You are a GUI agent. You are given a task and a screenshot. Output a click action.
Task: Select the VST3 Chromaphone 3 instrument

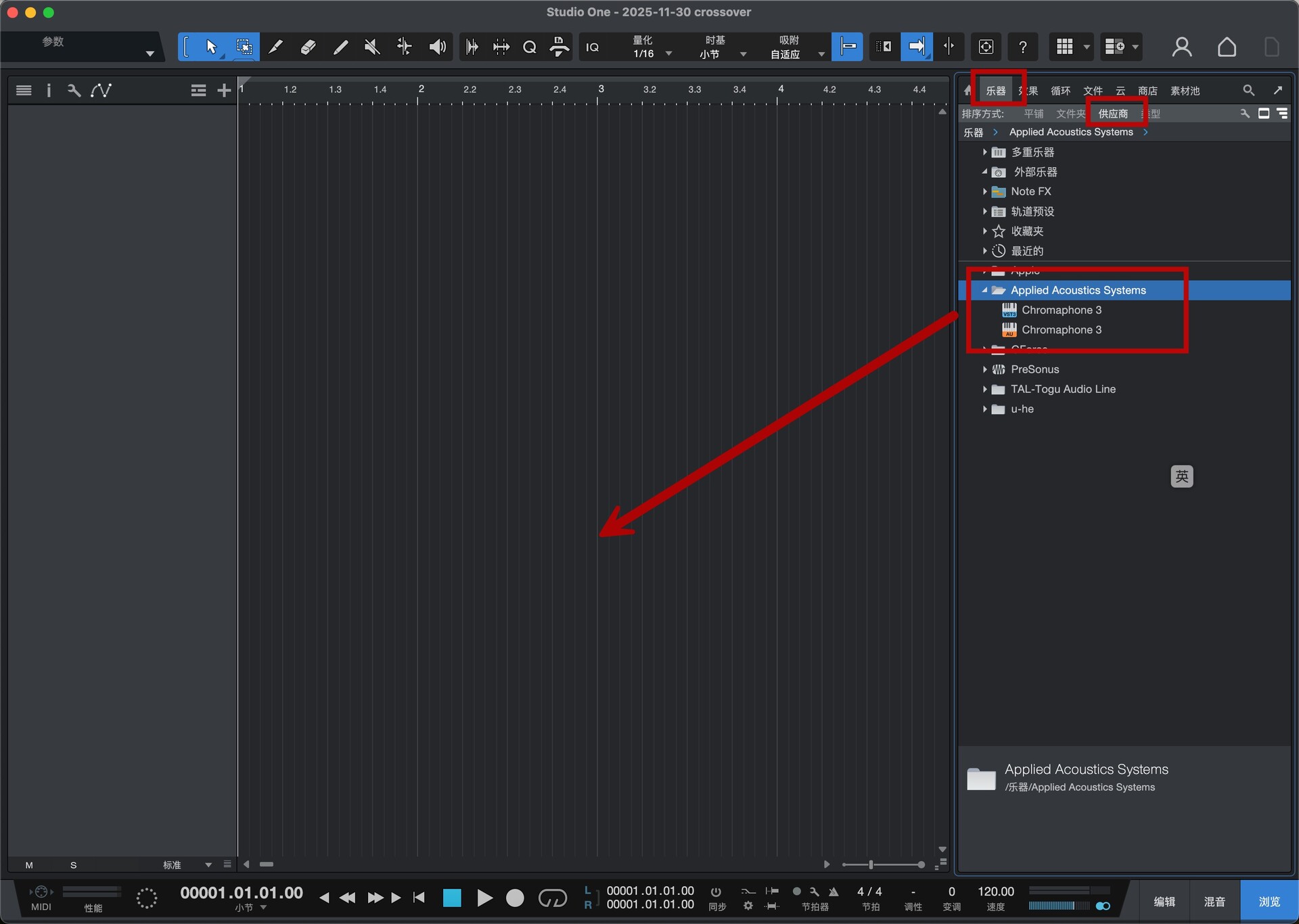click(x=1061, y=310)
